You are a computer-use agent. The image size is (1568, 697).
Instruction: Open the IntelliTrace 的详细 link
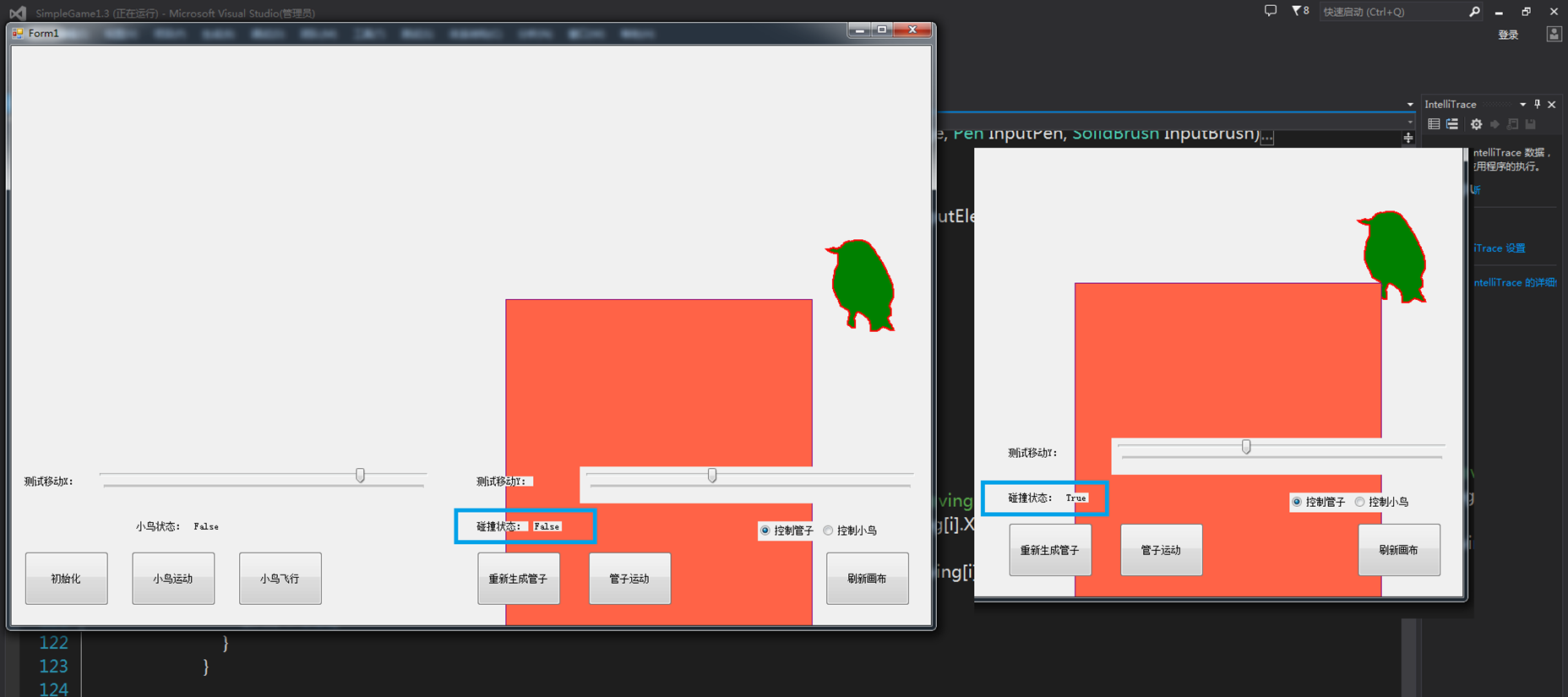(x=1515, y=283)
